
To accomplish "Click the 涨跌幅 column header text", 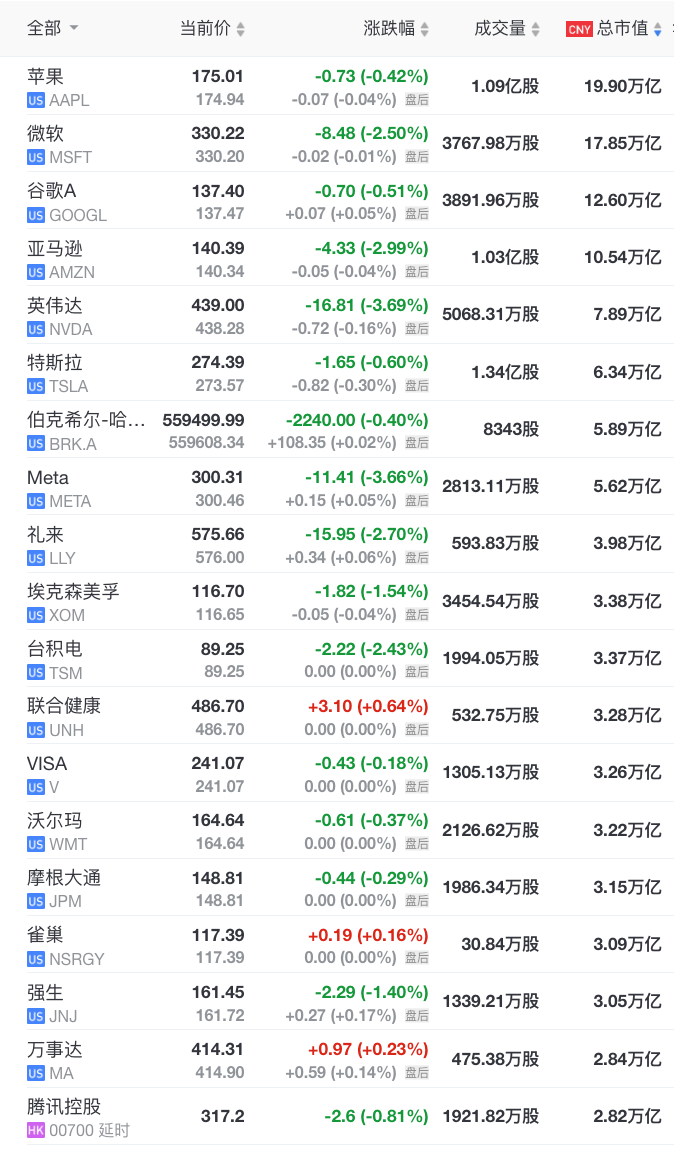I will click(388, 29).
